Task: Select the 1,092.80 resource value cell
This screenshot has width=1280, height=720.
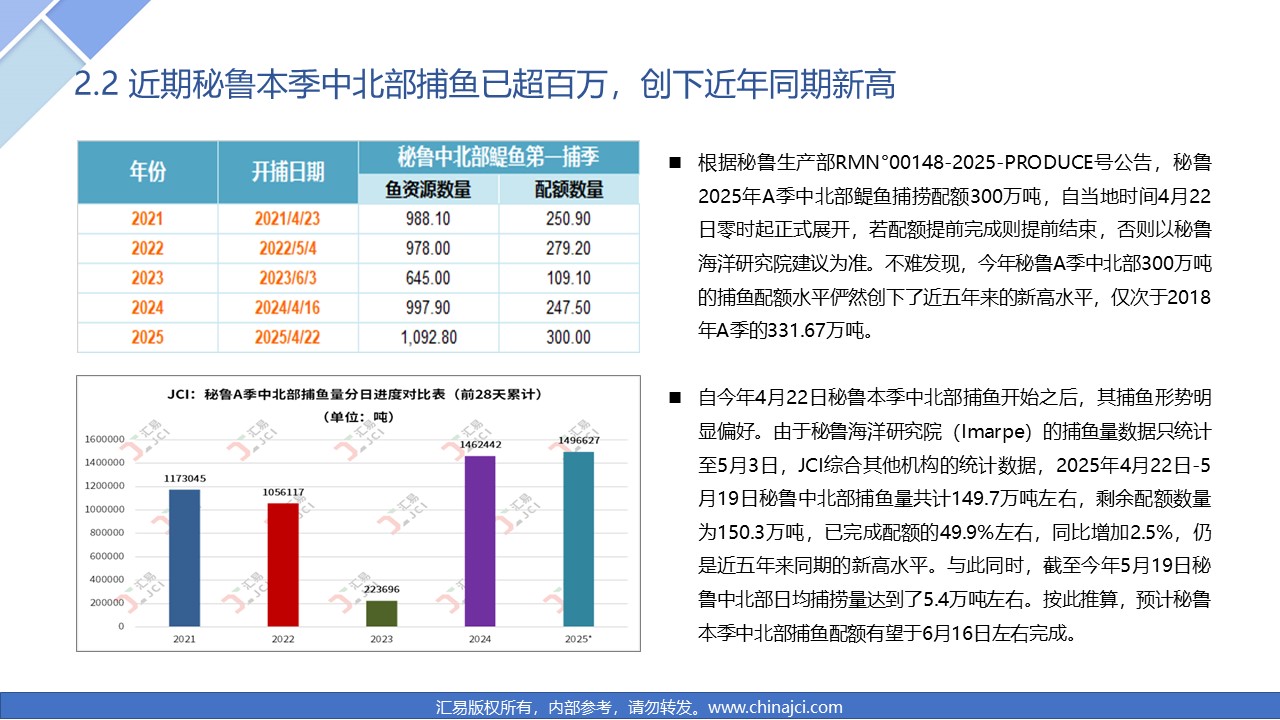Action: (x=427, y=337)
